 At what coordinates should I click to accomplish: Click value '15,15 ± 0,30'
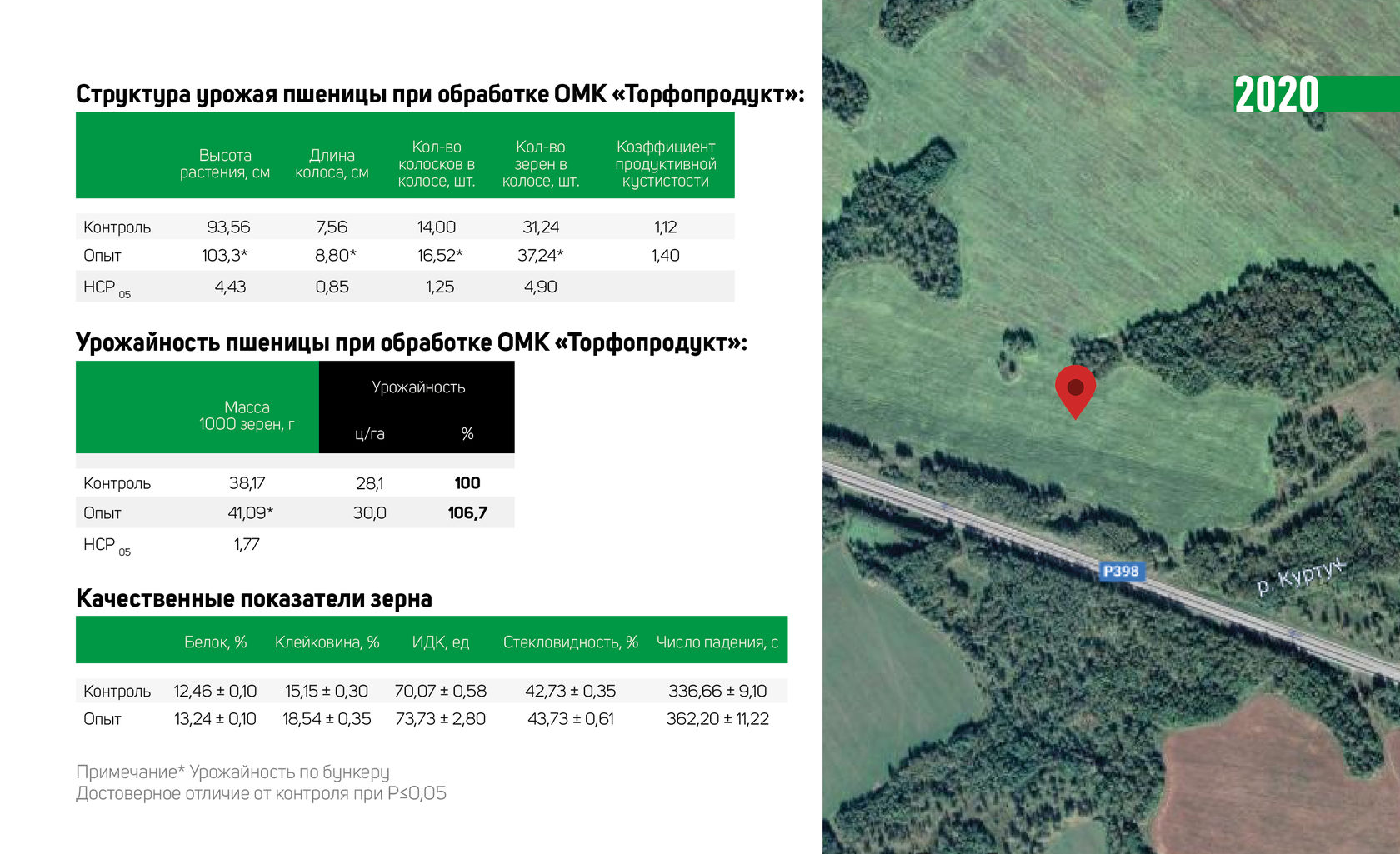point(327,691)
